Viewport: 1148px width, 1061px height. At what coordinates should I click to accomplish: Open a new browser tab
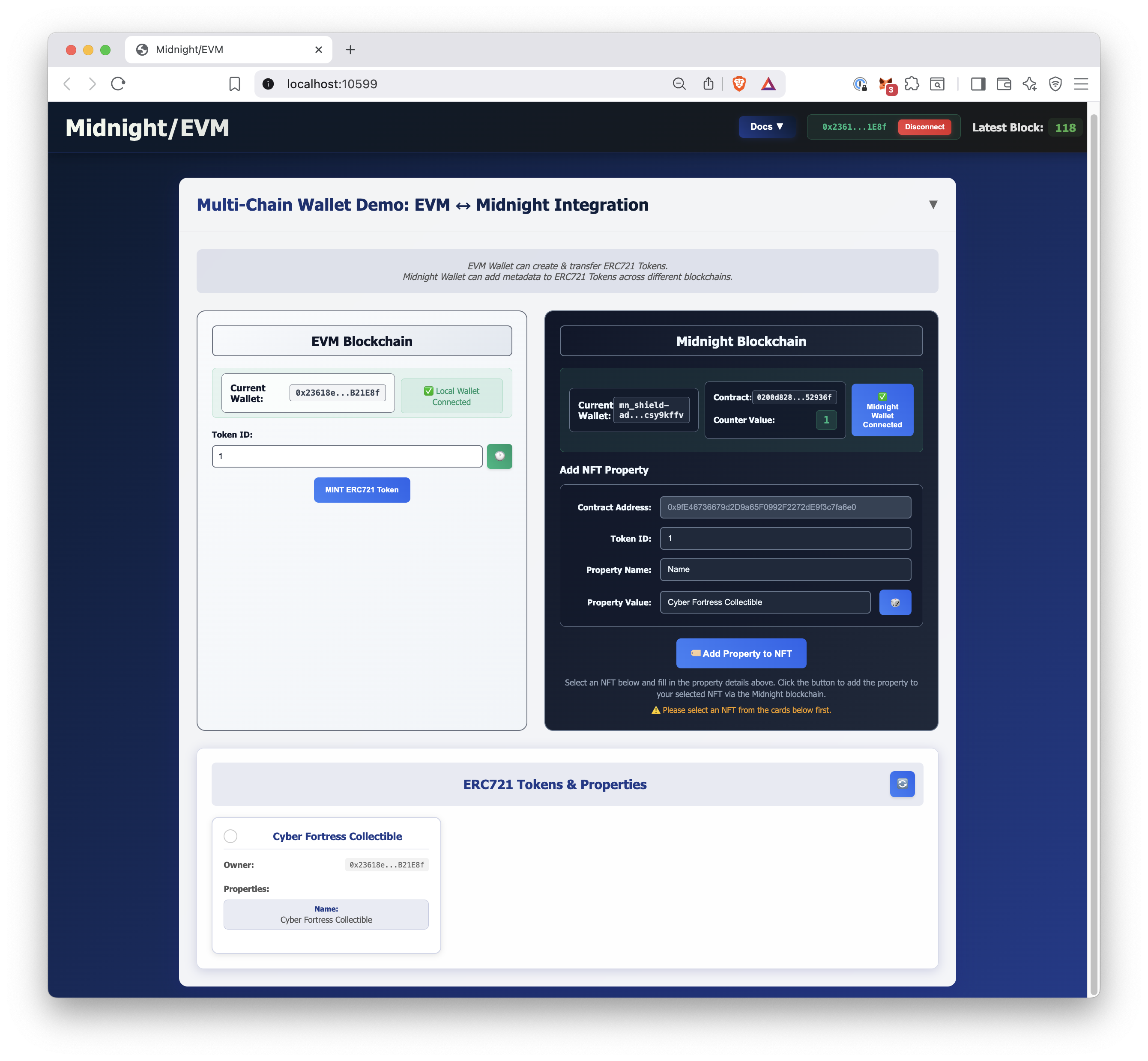[x=350, y=50]
